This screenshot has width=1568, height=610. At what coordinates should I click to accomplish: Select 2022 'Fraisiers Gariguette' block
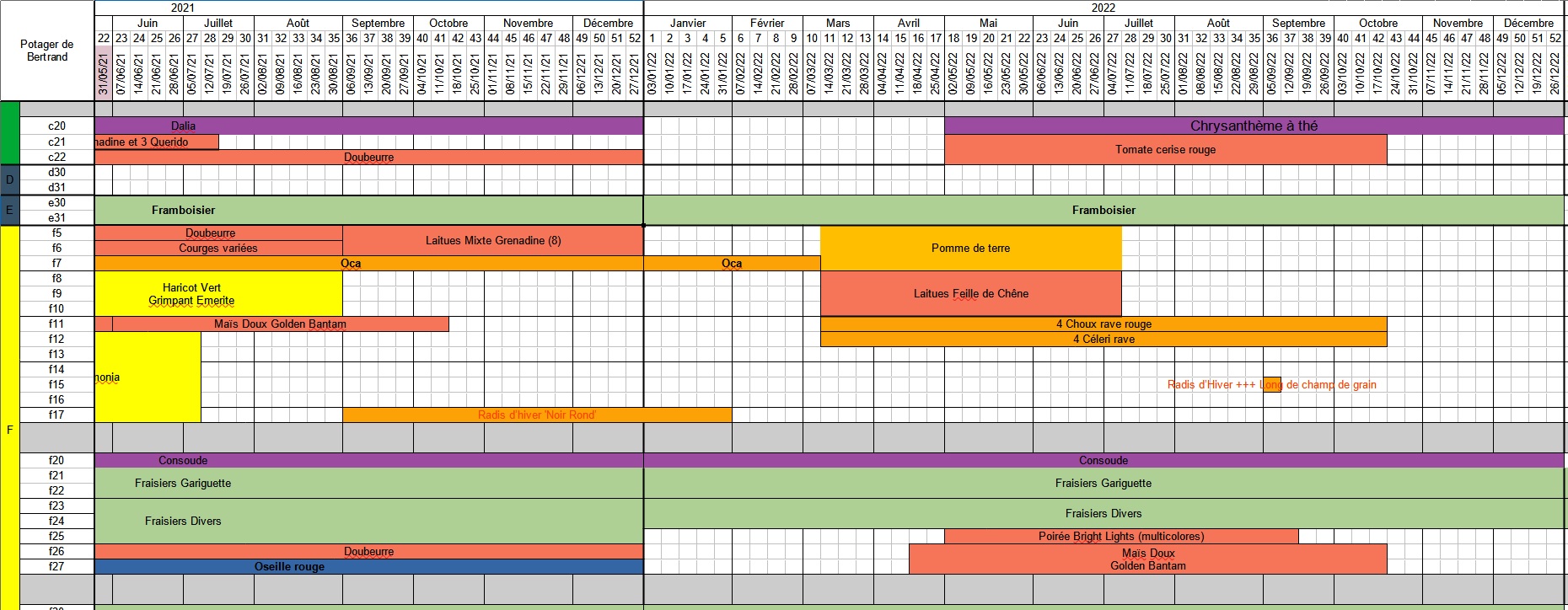tap(1104, 484)
